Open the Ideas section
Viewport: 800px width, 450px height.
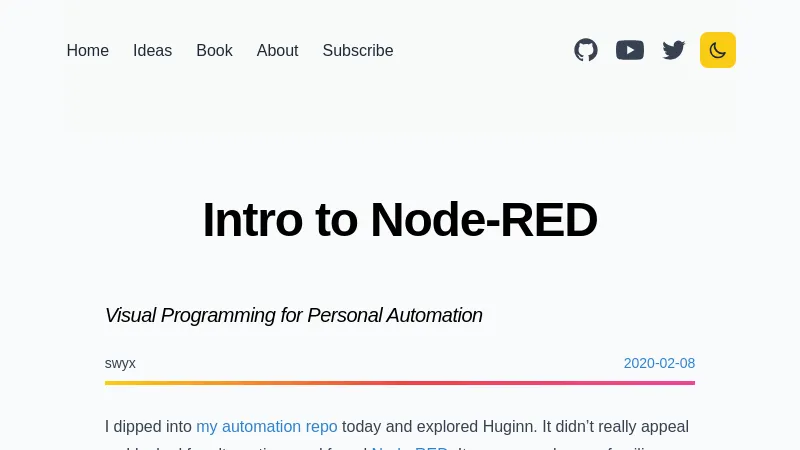153,51
